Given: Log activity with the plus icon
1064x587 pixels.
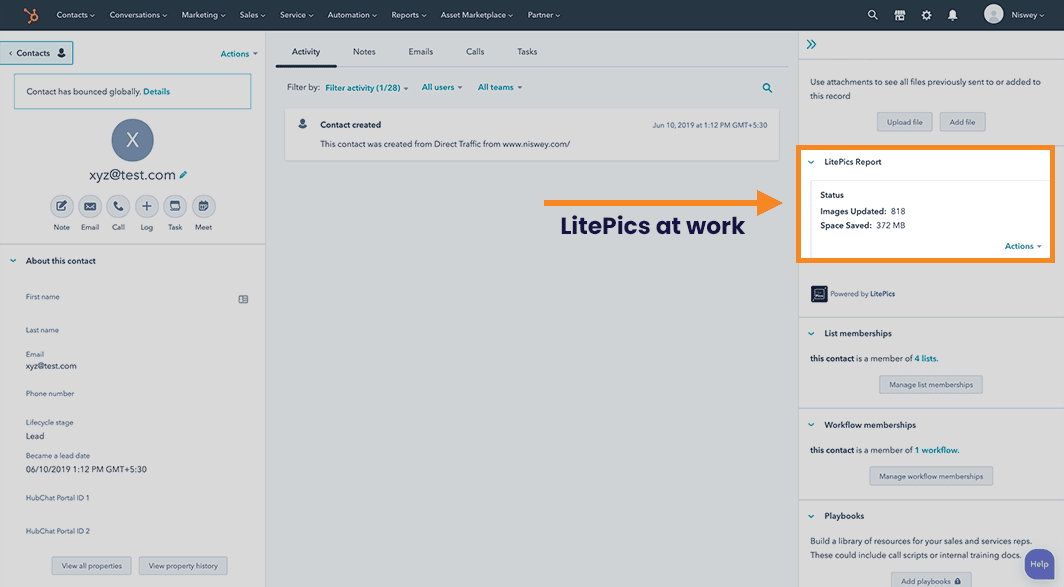Looking at the screenshot, I should 147,206.
